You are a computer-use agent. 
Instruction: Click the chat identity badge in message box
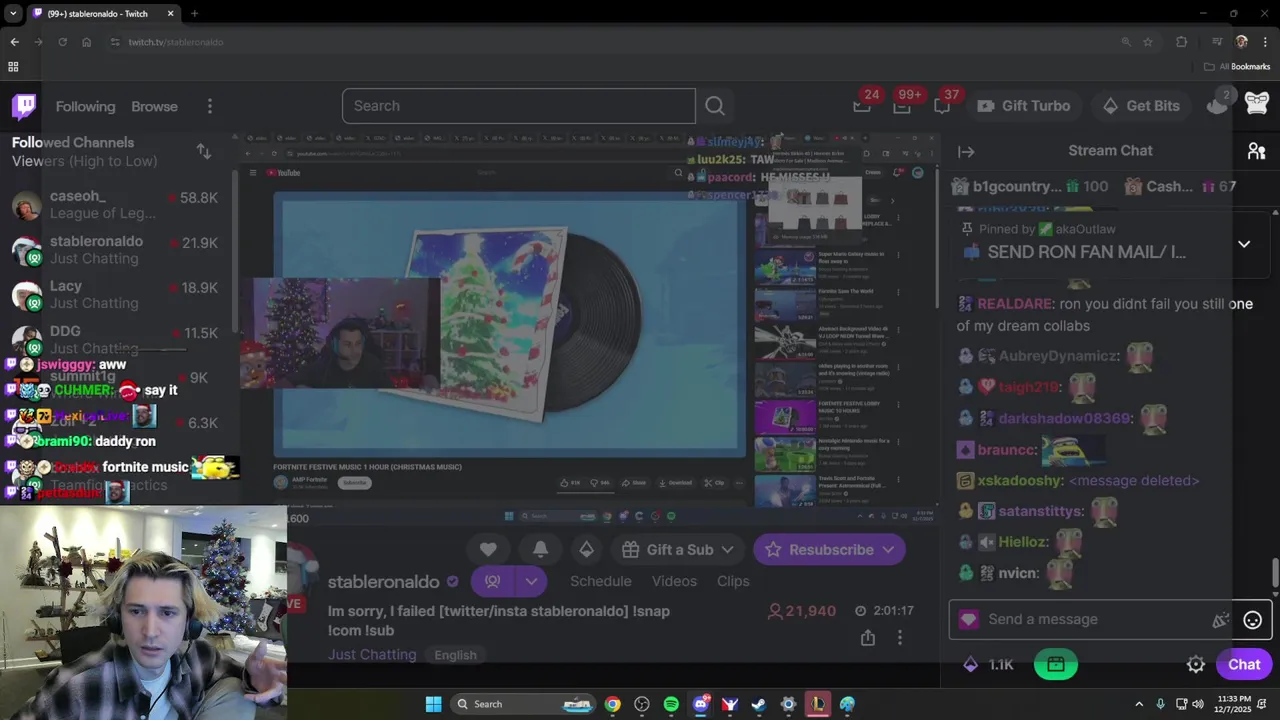(x=968, y=620)
